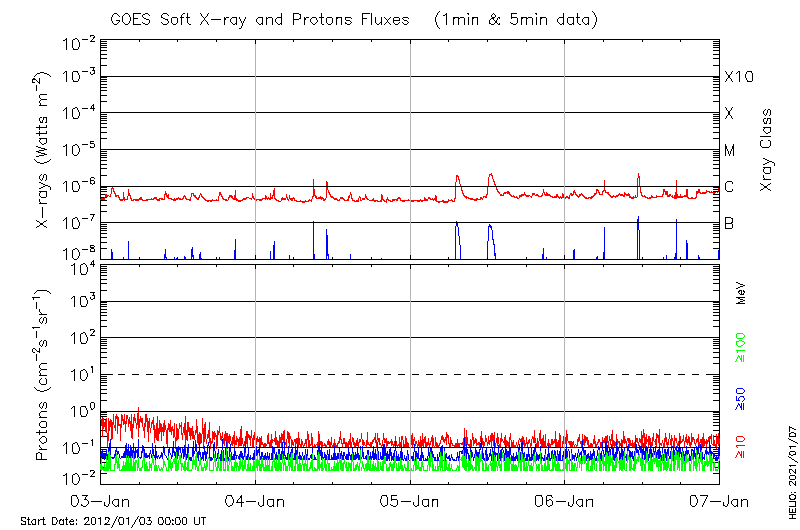Screen dimensions: 800x530
Task: Click the 03-Jan date label
Action: [102, 500]
